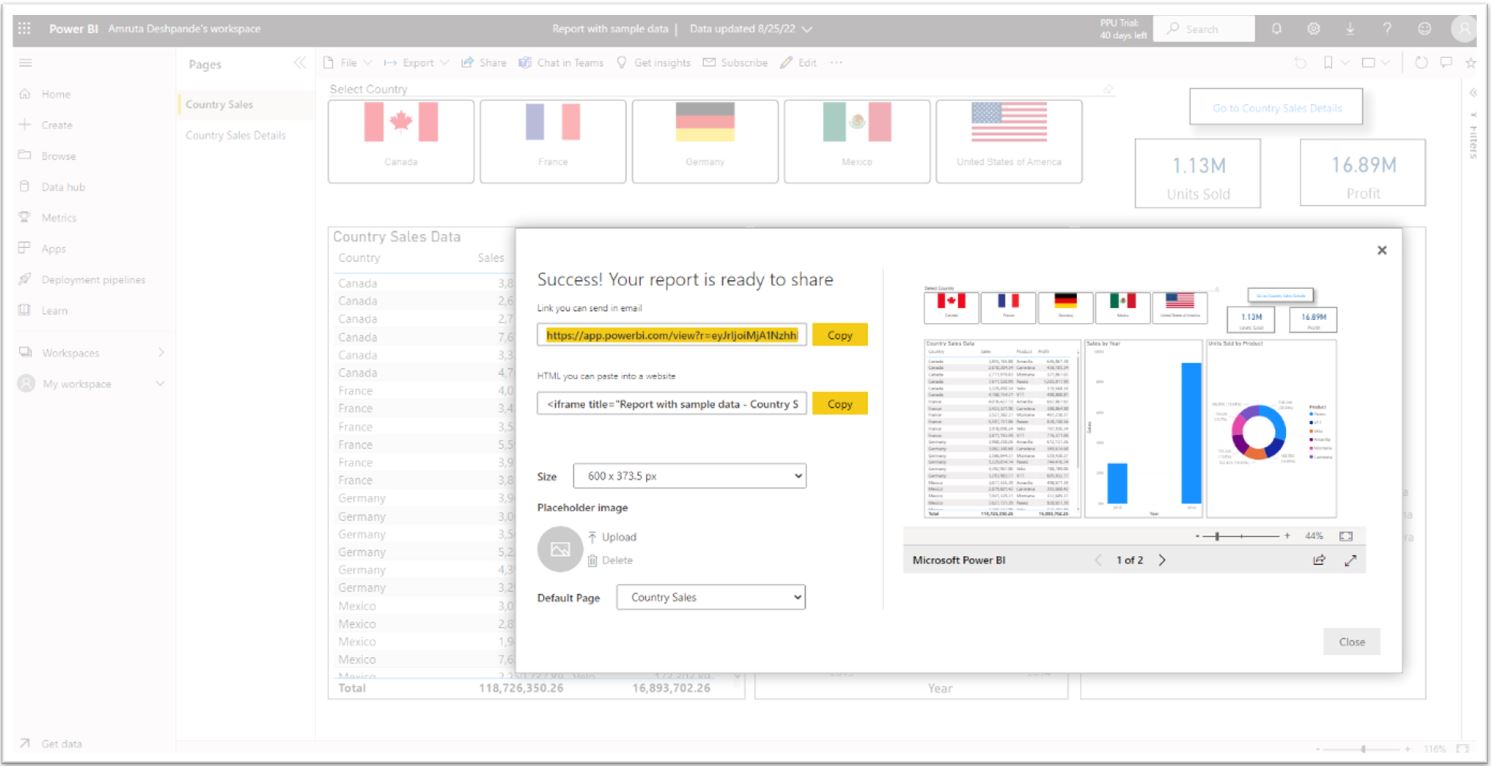This screenshot has height=766, width=1491.
Task: Close the share success dialog
Action: (x=1382, y=250)
